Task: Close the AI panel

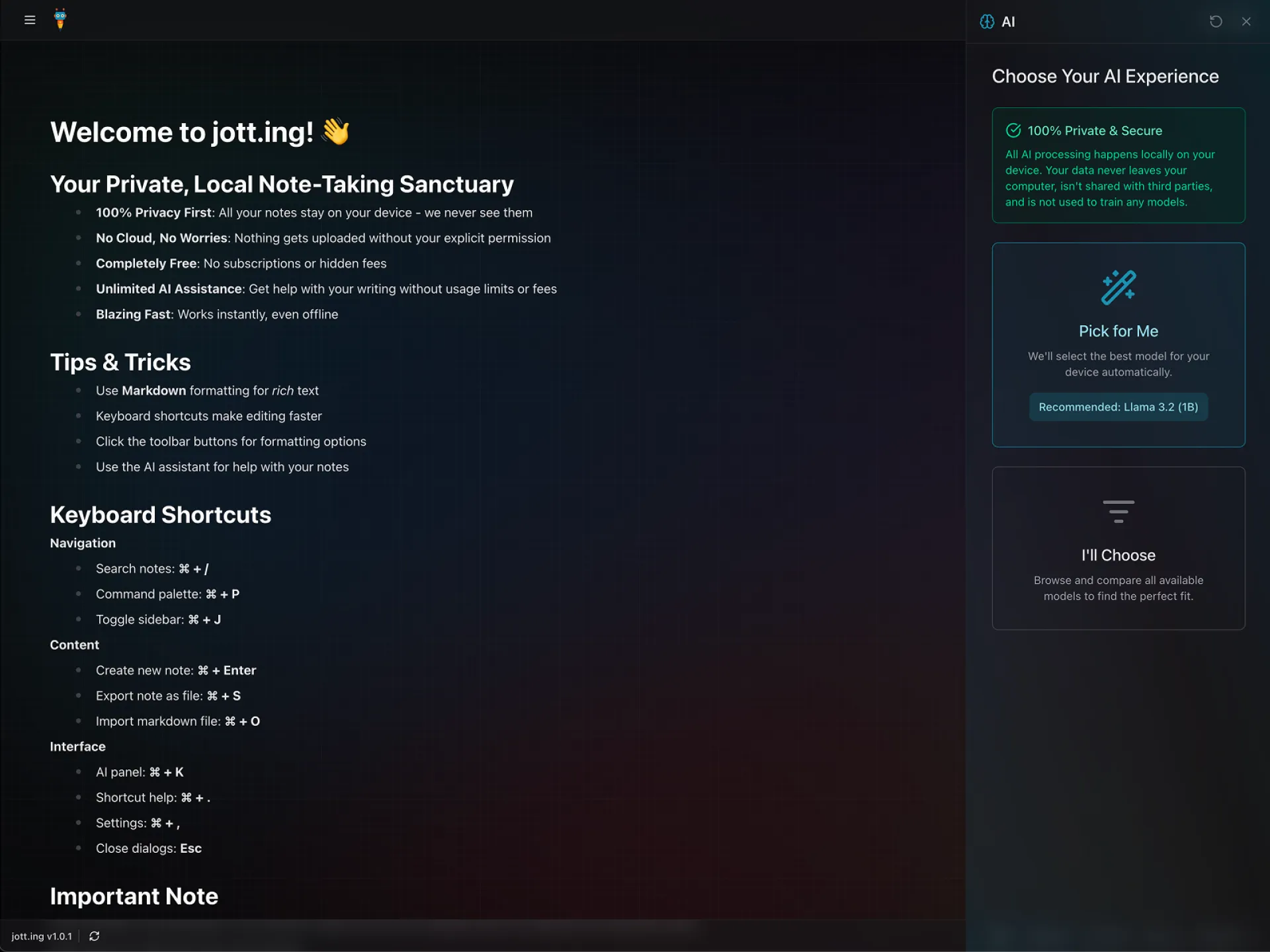Action: (x=1246, y=22)
